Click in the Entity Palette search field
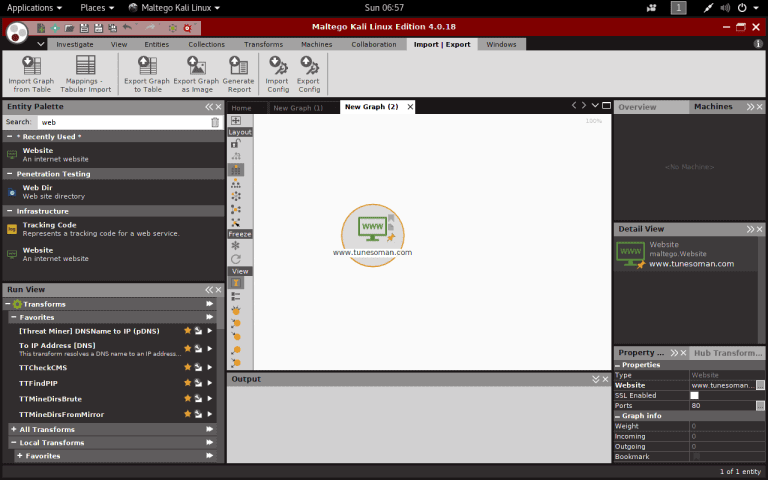This screenshot has height=480, width=768. 123,122
